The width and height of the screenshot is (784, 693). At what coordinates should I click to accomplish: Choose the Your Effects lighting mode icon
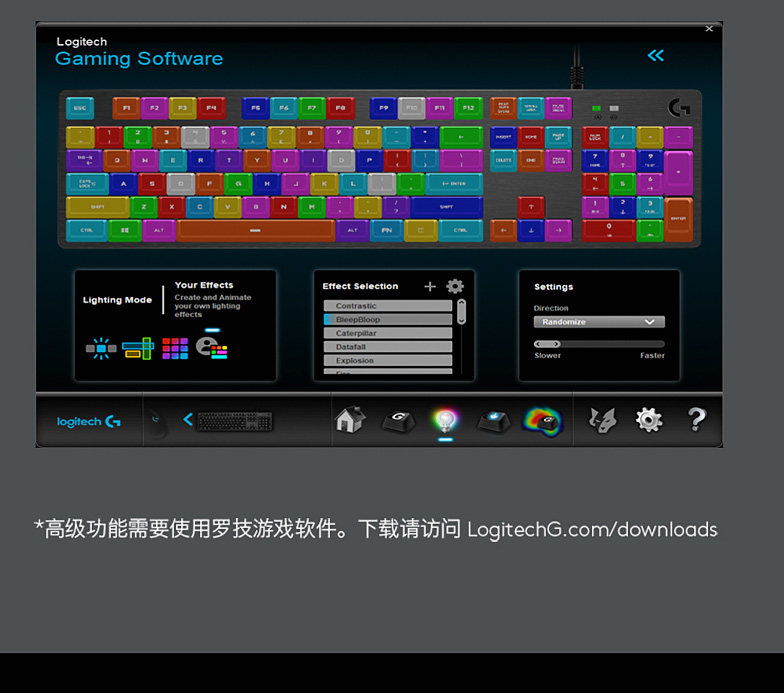click(x=212, y=348)
